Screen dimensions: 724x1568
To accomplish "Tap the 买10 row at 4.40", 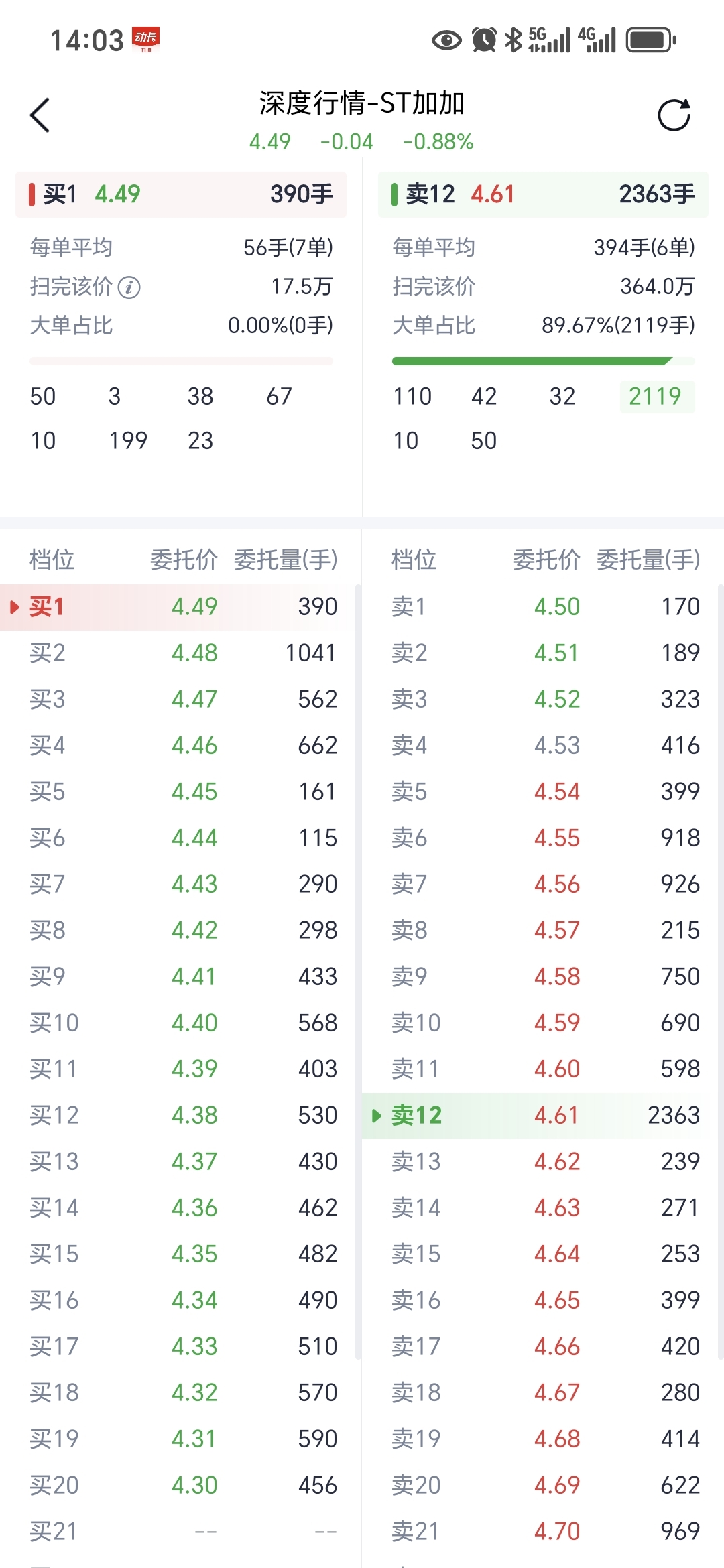I will (181, 1023).
